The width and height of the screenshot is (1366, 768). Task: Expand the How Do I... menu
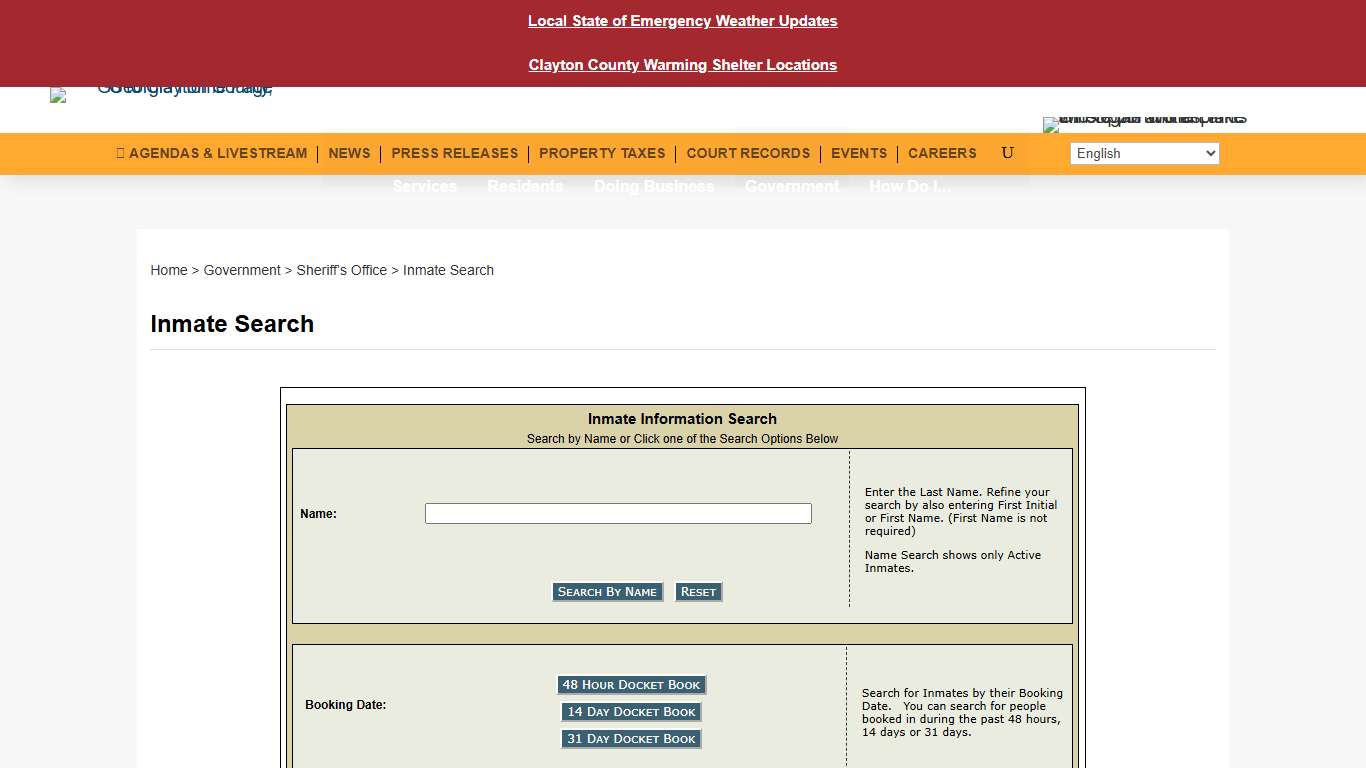[910, 186]
